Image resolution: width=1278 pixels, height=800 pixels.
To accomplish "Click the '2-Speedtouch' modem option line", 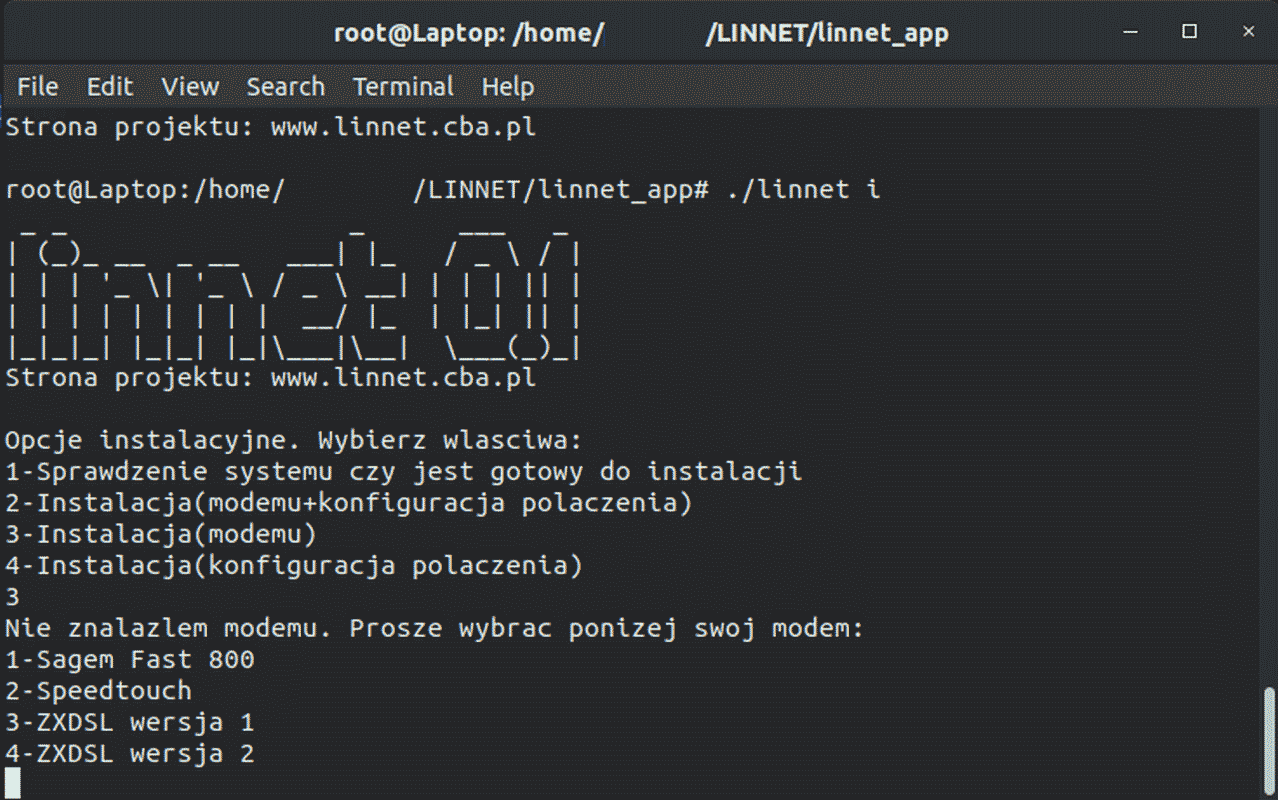I will (98, 690).
